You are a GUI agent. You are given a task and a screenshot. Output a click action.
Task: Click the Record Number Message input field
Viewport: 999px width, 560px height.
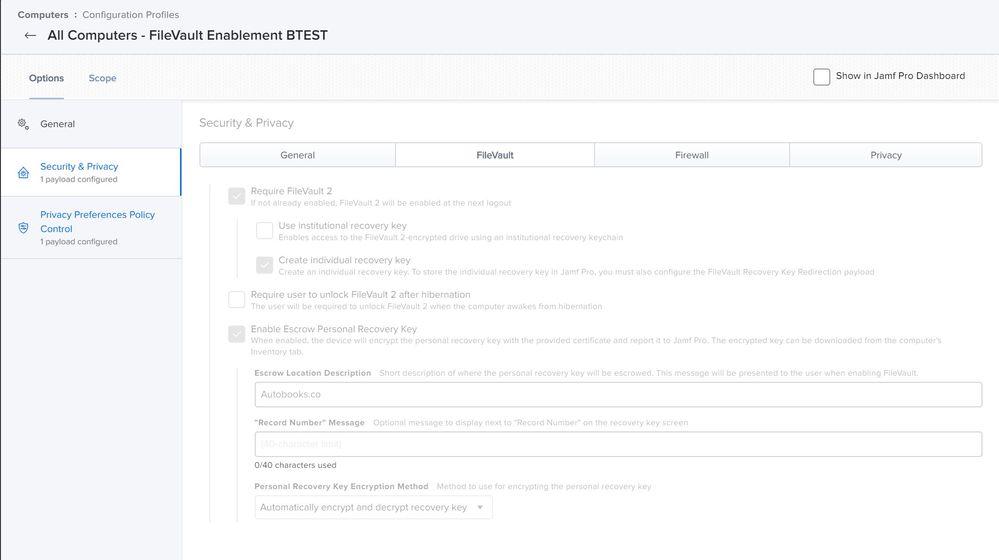point(618,444)
